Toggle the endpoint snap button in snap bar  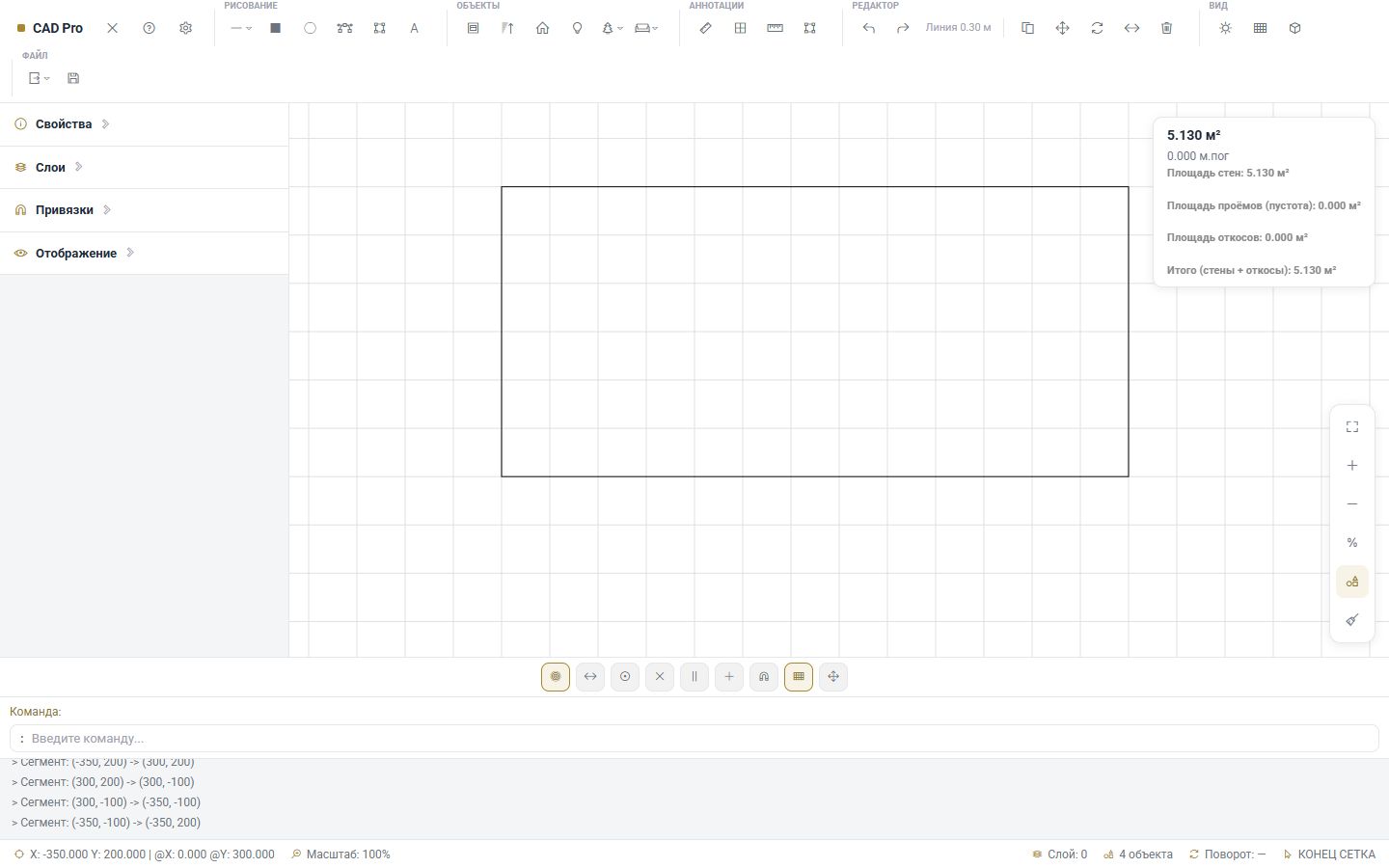556,676
